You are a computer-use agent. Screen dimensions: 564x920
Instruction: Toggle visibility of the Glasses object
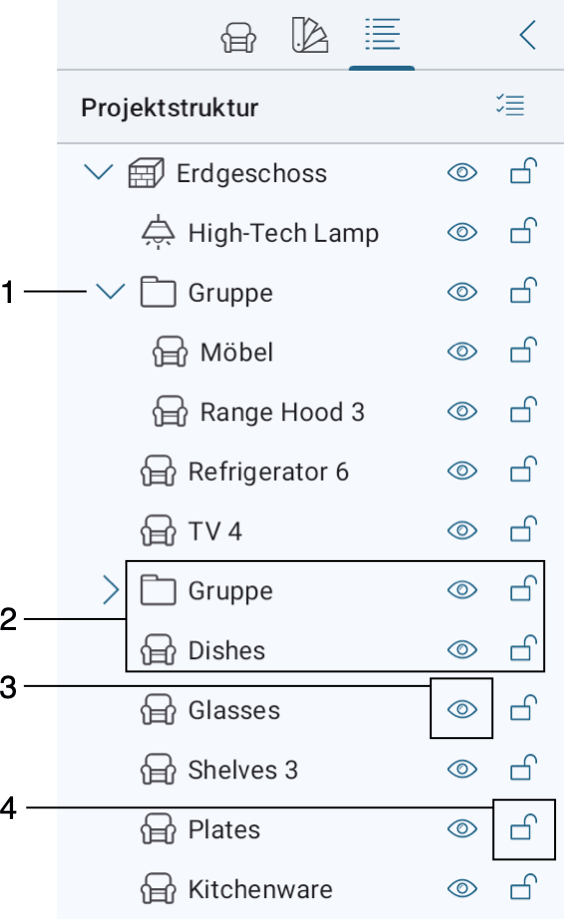(x=462, y=709)
